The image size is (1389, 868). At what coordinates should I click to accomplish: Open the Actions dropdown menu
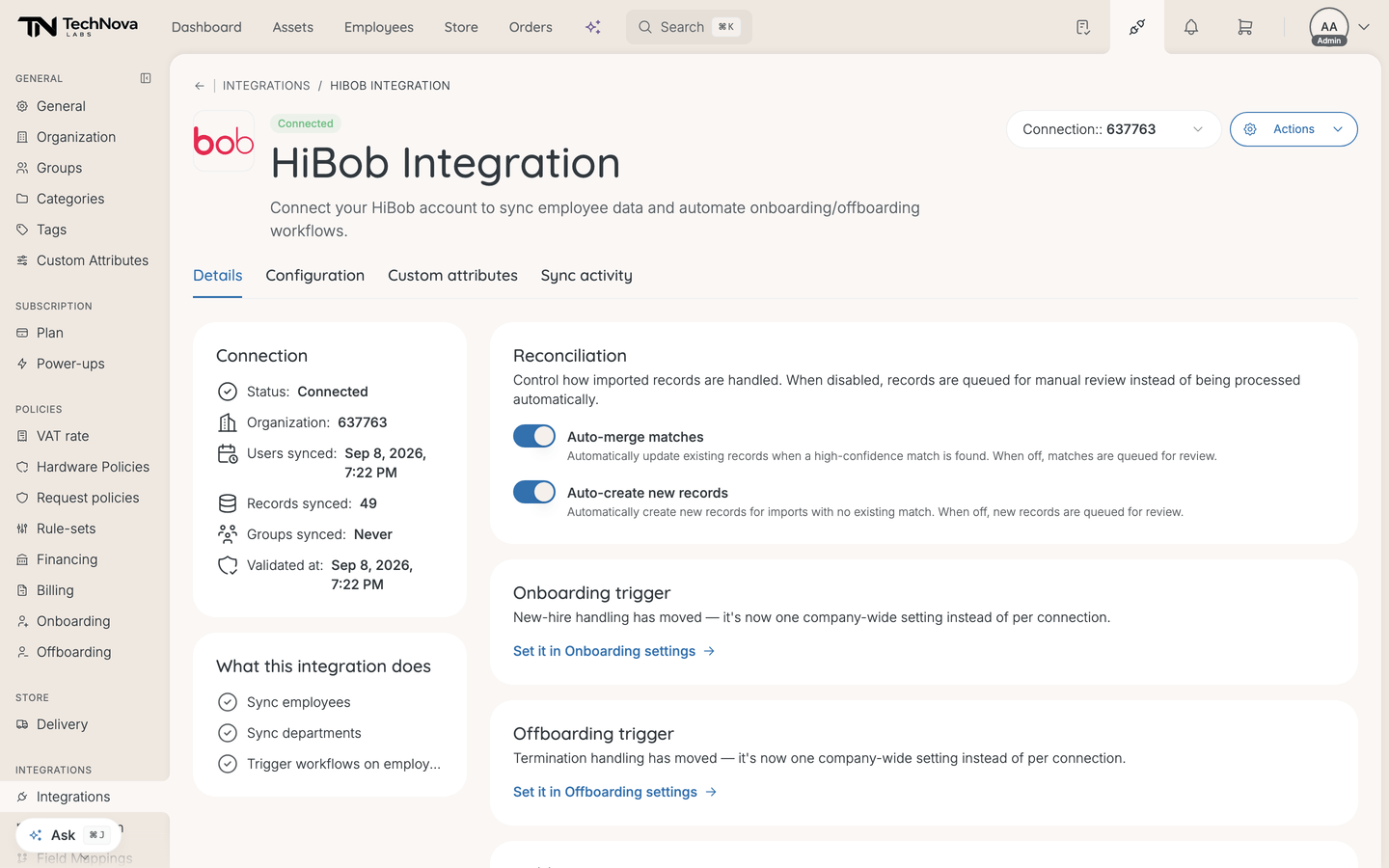[1294, 129]
